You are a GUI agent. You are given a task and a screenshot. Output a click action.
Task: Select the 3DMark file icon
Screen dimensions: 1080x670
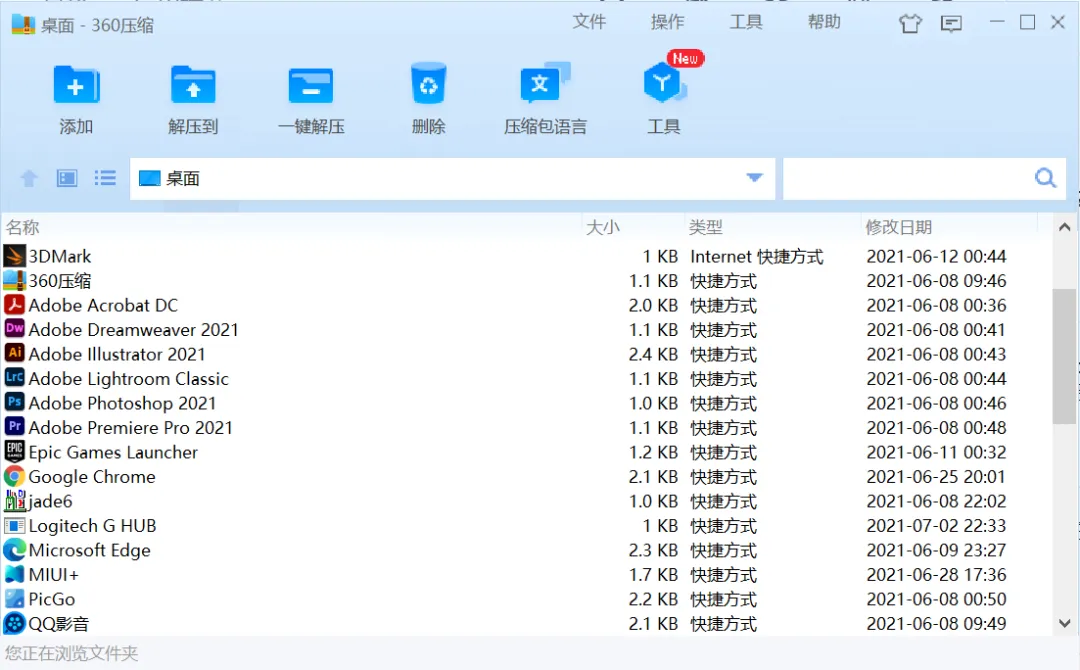click(14, 255)
